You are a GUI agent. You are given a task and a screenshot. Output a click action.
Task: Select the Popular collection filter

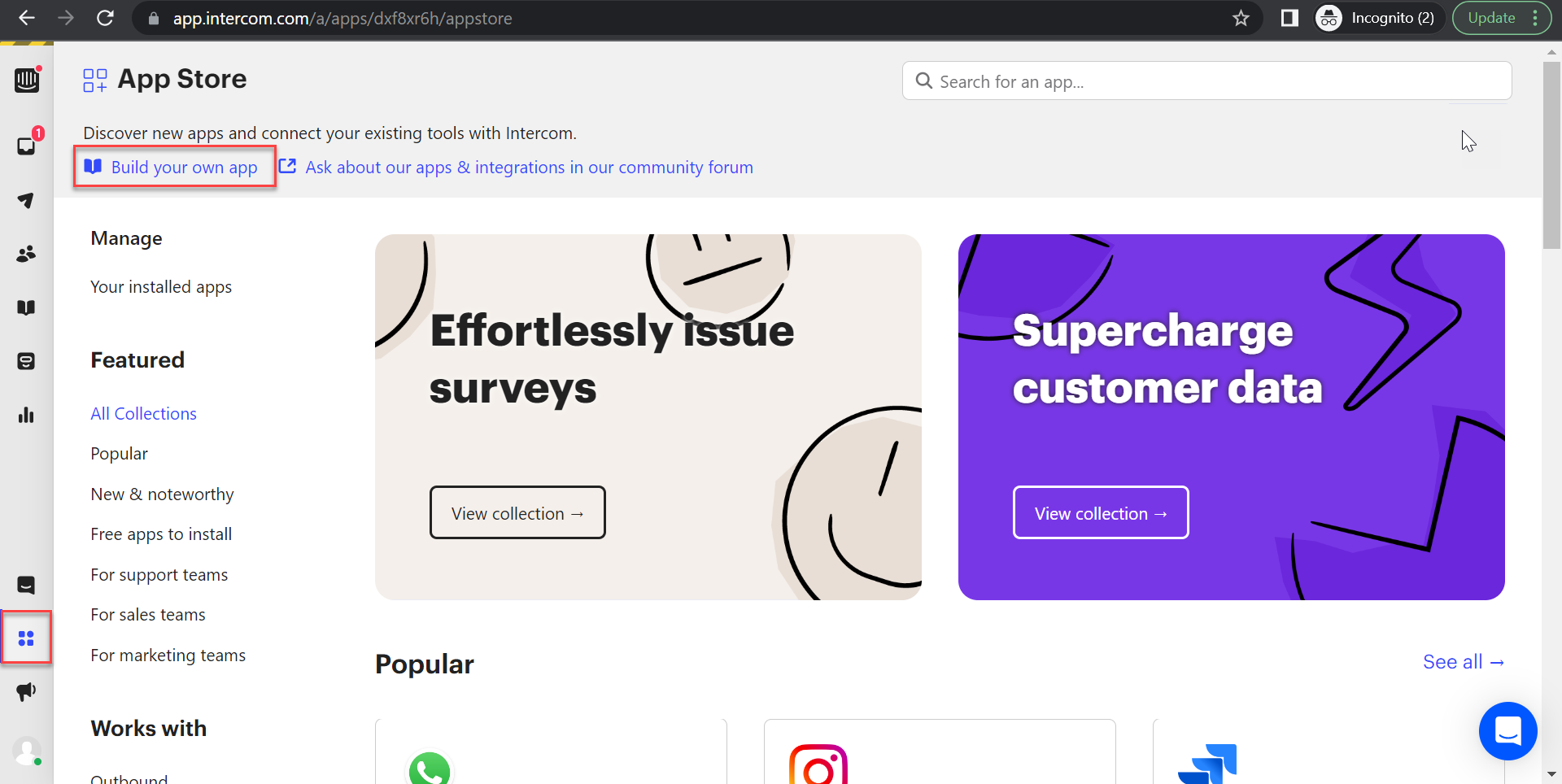(119, 453)
